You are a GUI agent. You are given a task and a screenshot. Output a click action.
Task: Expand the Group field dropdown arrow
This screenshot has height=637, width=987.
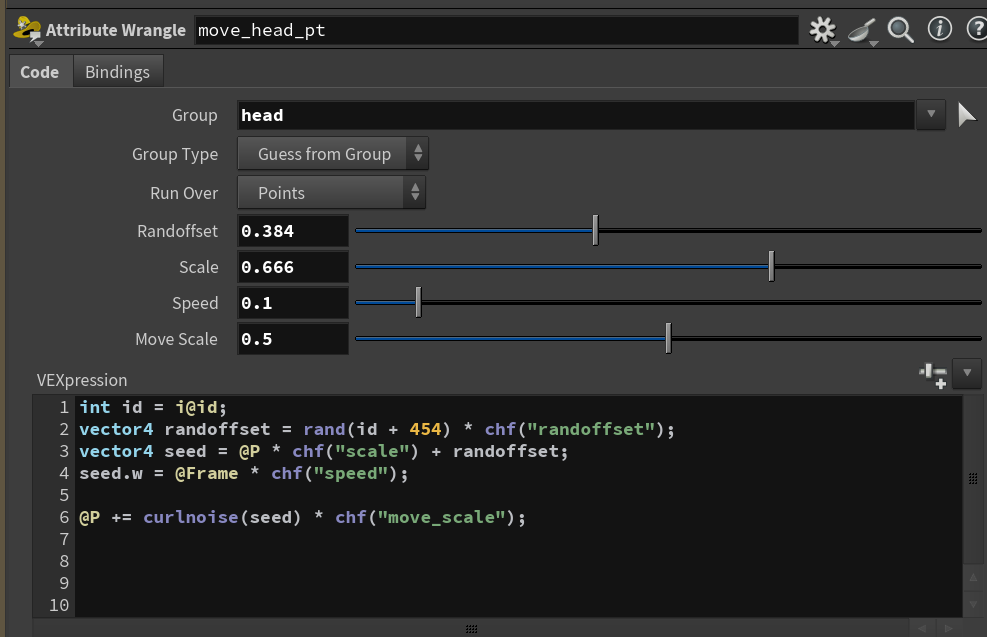(x=931, y=115)
